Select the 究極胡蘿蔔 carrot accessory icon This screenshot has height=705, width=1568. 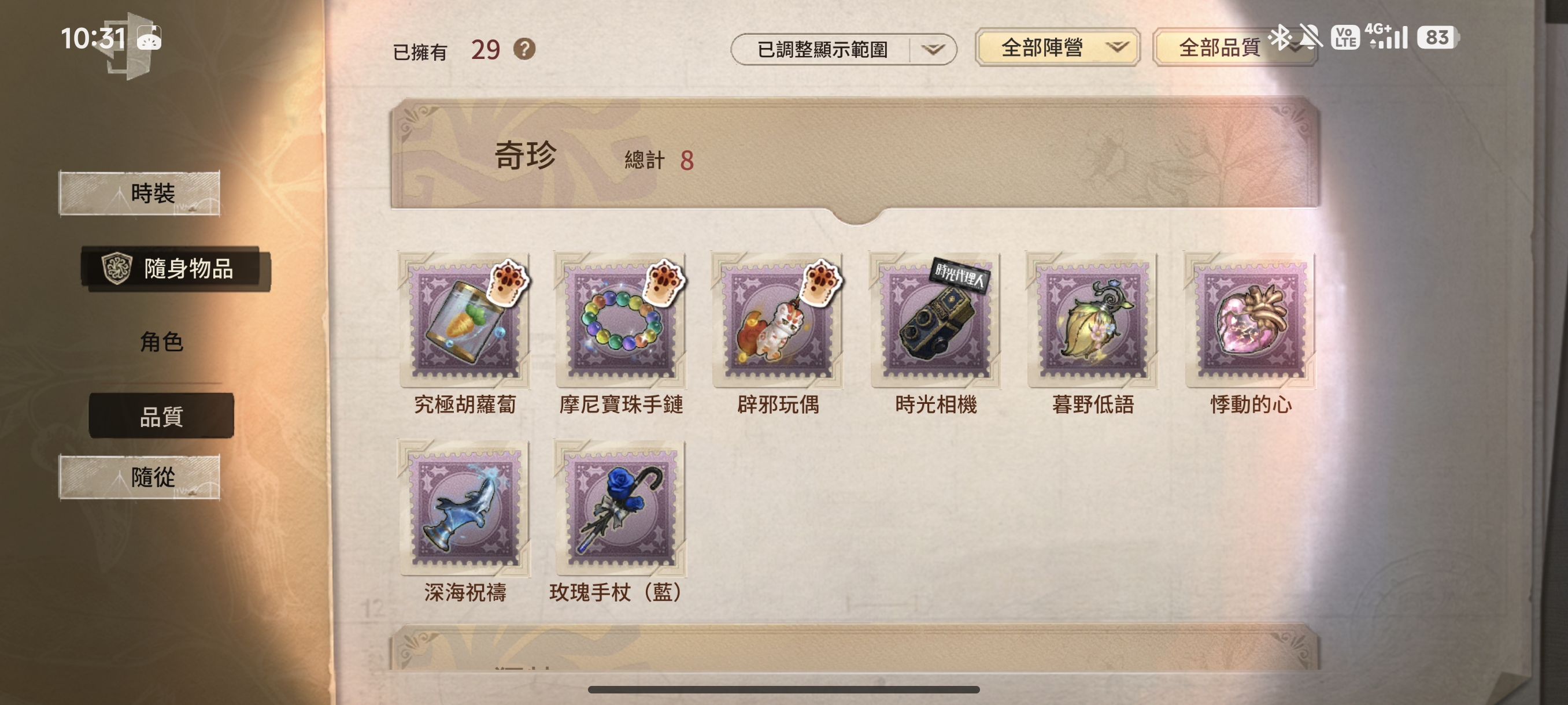[x=464, y=320]
